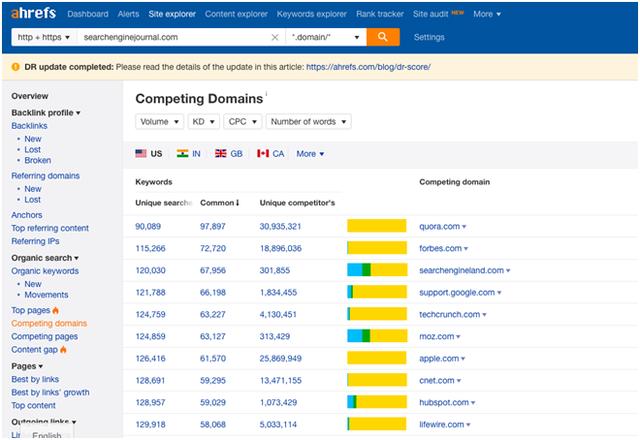
Task: Click the keyword overlap bar for moz.com
Action: pos(377,336)
